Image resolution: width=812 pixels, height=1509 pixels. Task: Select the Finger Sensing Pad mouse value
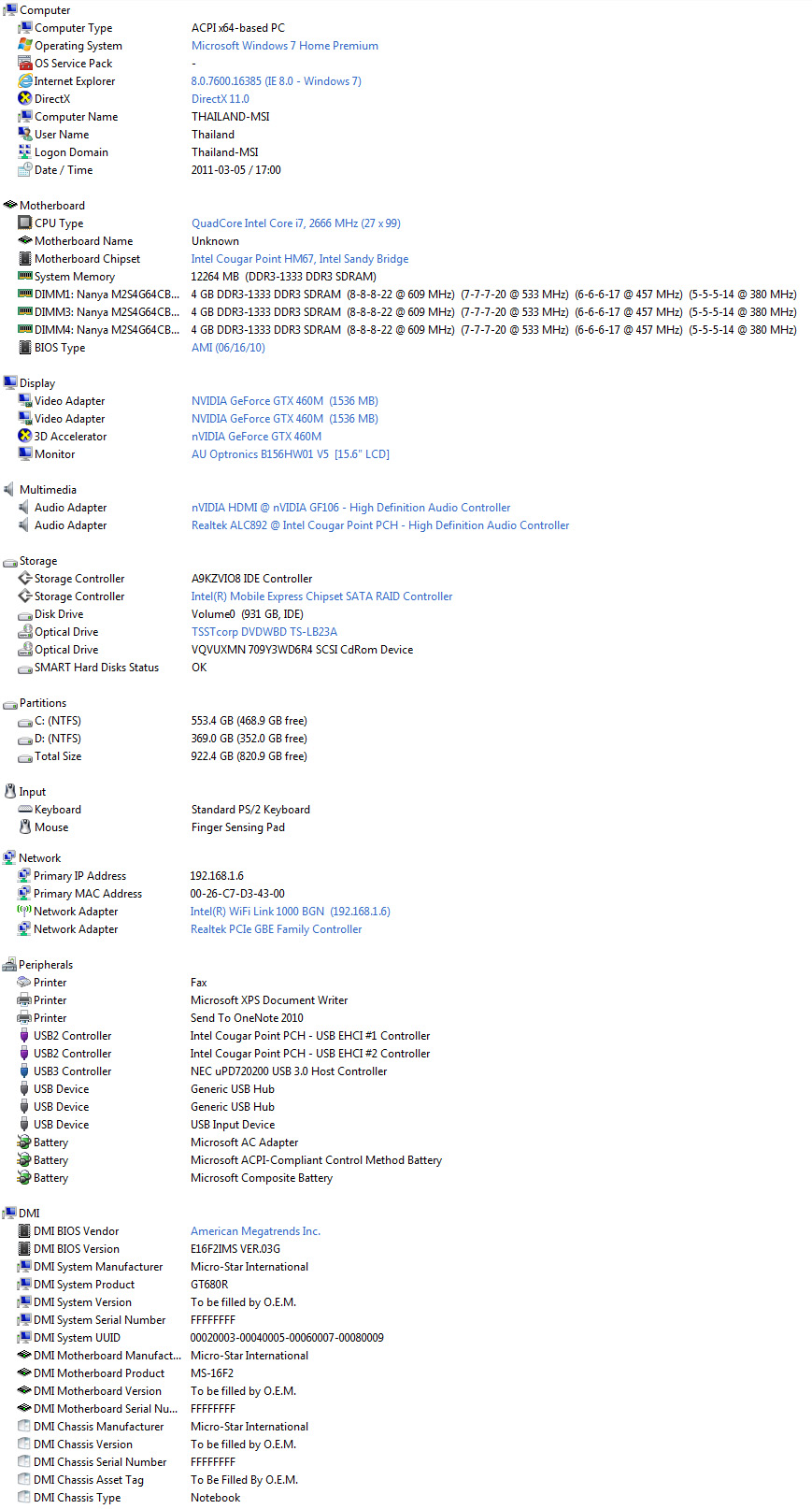click(238, 827)
